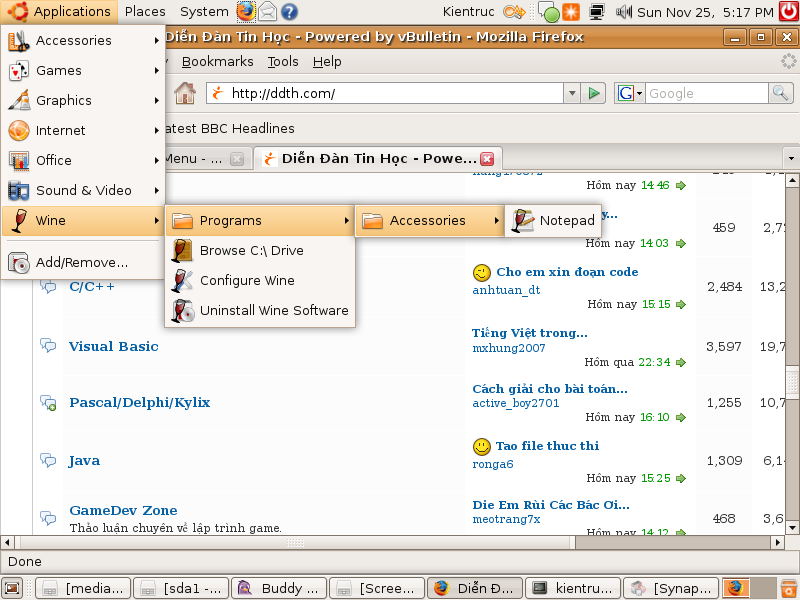The height and width of the screenshot is (600, 800).
Task: Select Uninstall Wine Software
Action: coord(273,311)
